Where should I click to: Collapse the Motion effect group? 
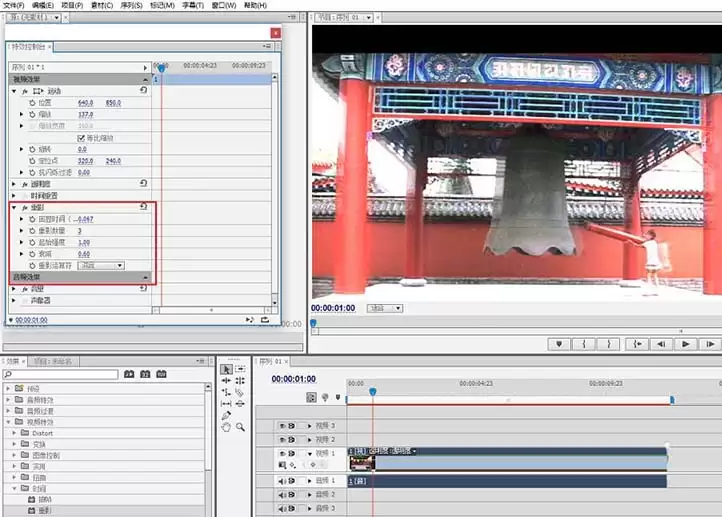[x=14, y=91]
